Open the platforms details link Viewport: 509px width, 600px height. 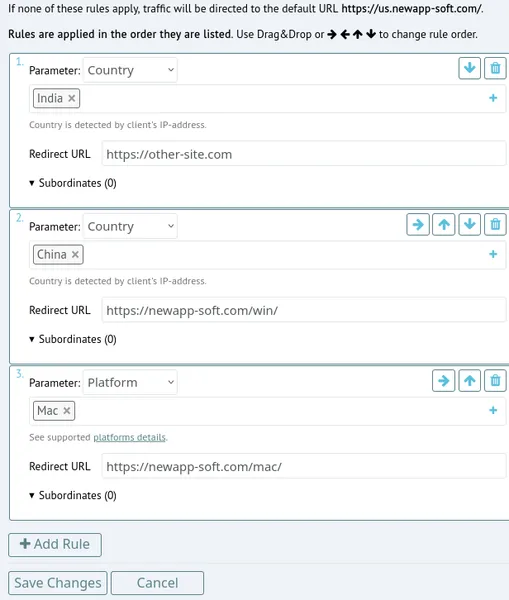(129, 437)
